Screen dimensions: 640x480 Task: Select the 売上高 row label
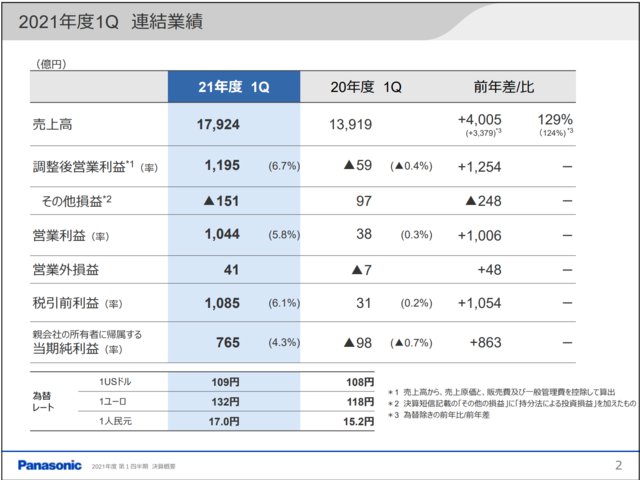(52, 125)
